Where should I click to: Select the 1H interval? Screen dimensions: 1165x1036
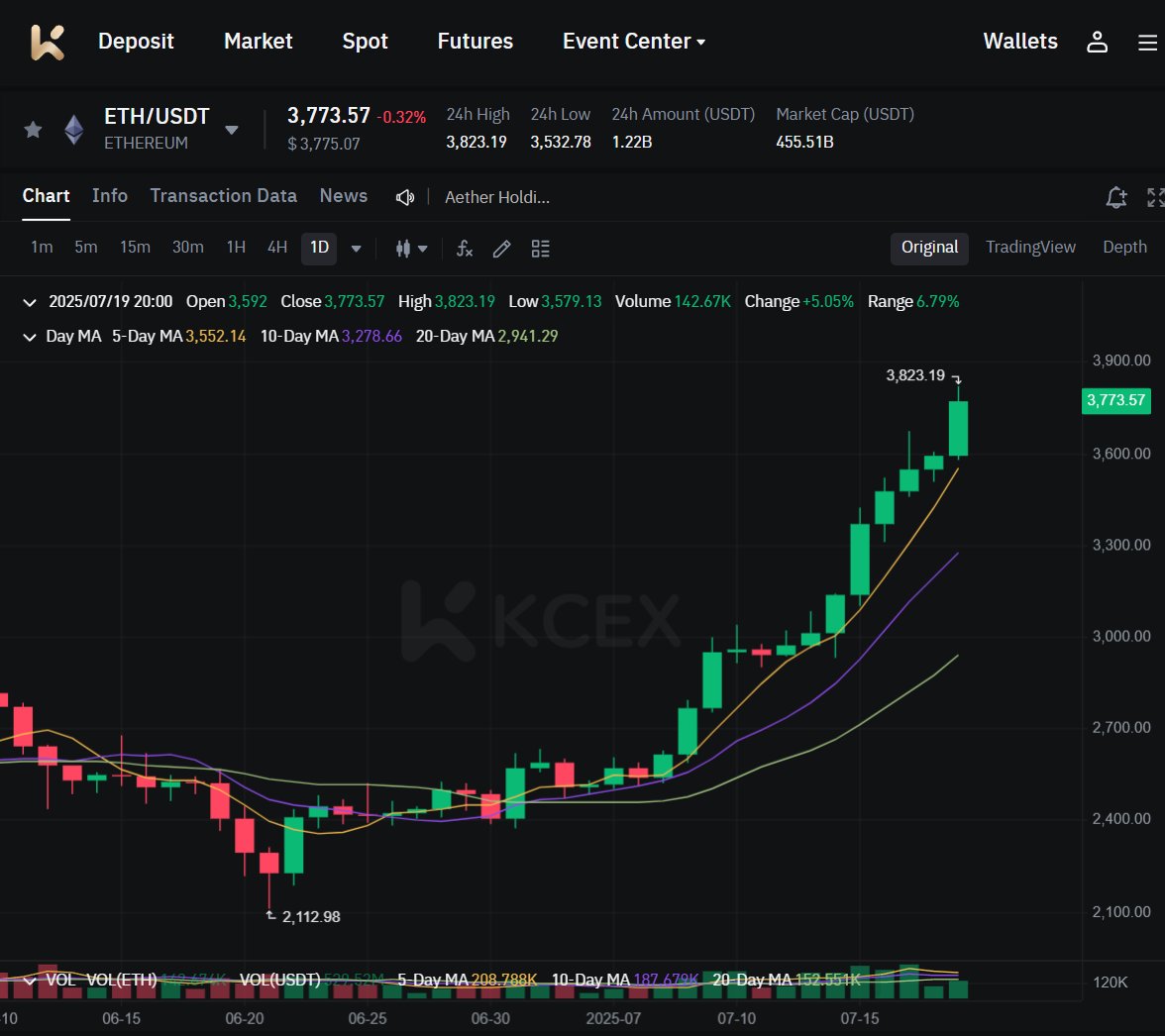236,248
